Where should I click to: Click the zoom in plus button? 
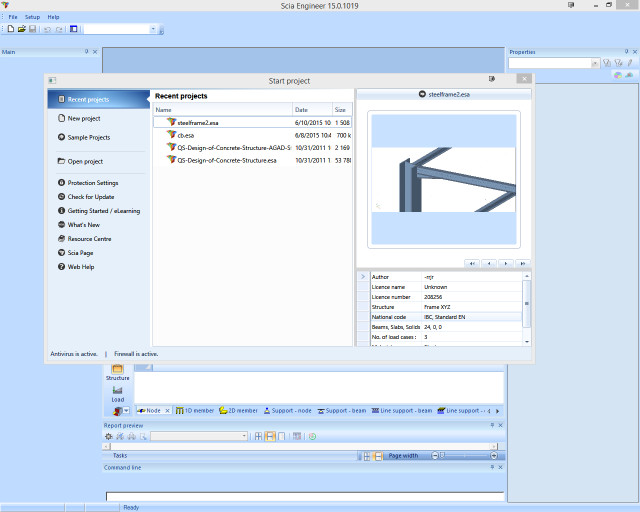pyautogui.click(x=493, y=455)
